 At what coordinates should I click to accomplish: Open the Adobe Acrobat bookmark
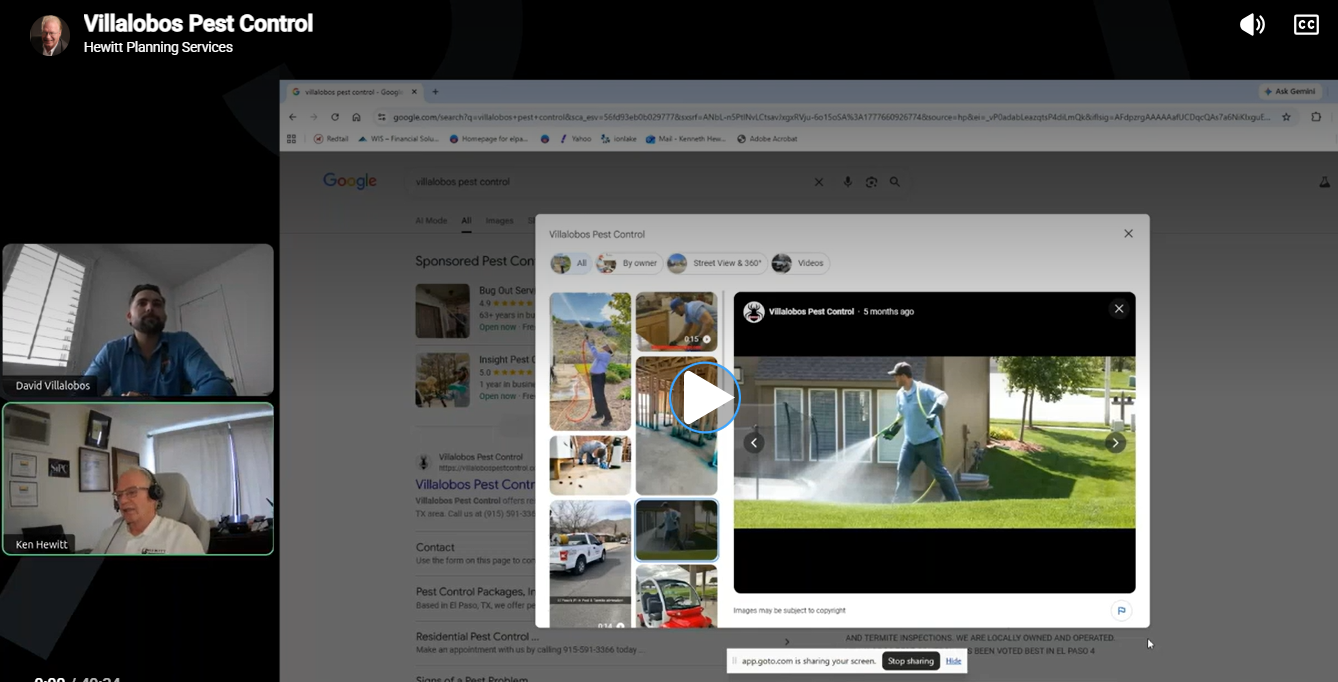tap(767, 139)
